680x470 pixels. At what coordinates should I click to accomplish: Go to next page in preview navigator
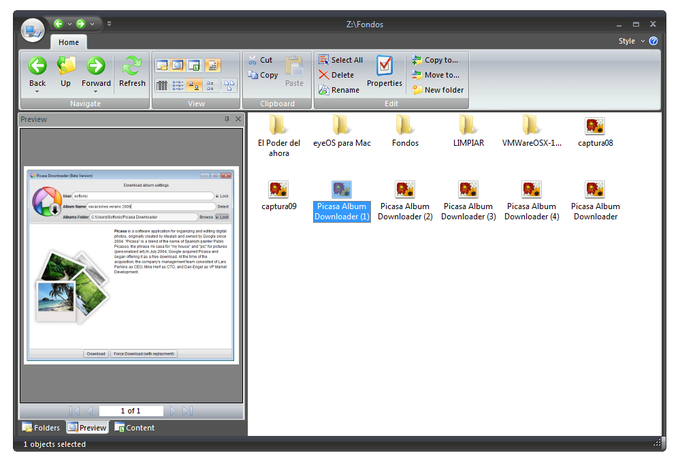pos(173,411)
